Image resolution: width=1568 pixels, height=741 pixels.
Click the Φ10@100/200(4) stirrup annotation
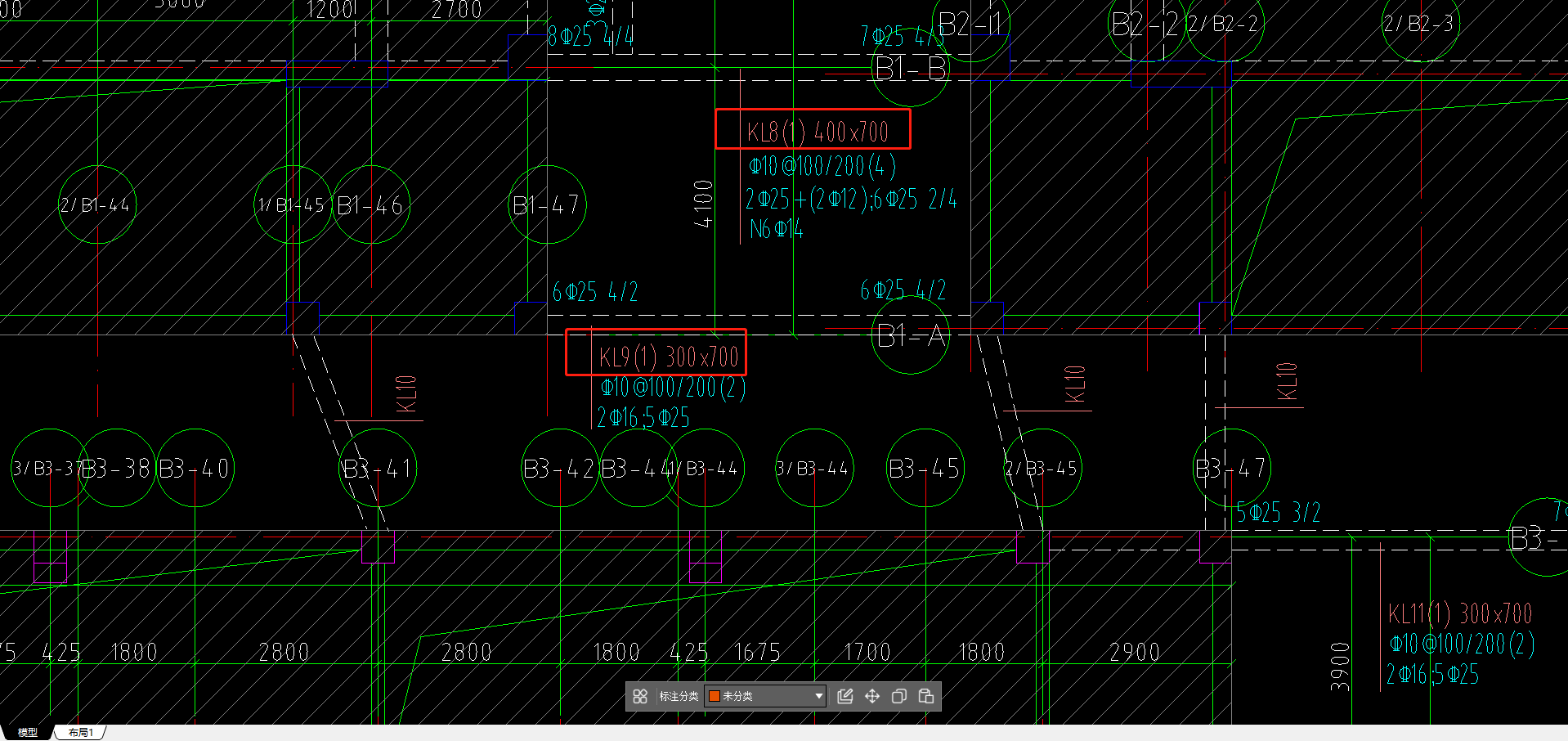click(x=822, y=167)
